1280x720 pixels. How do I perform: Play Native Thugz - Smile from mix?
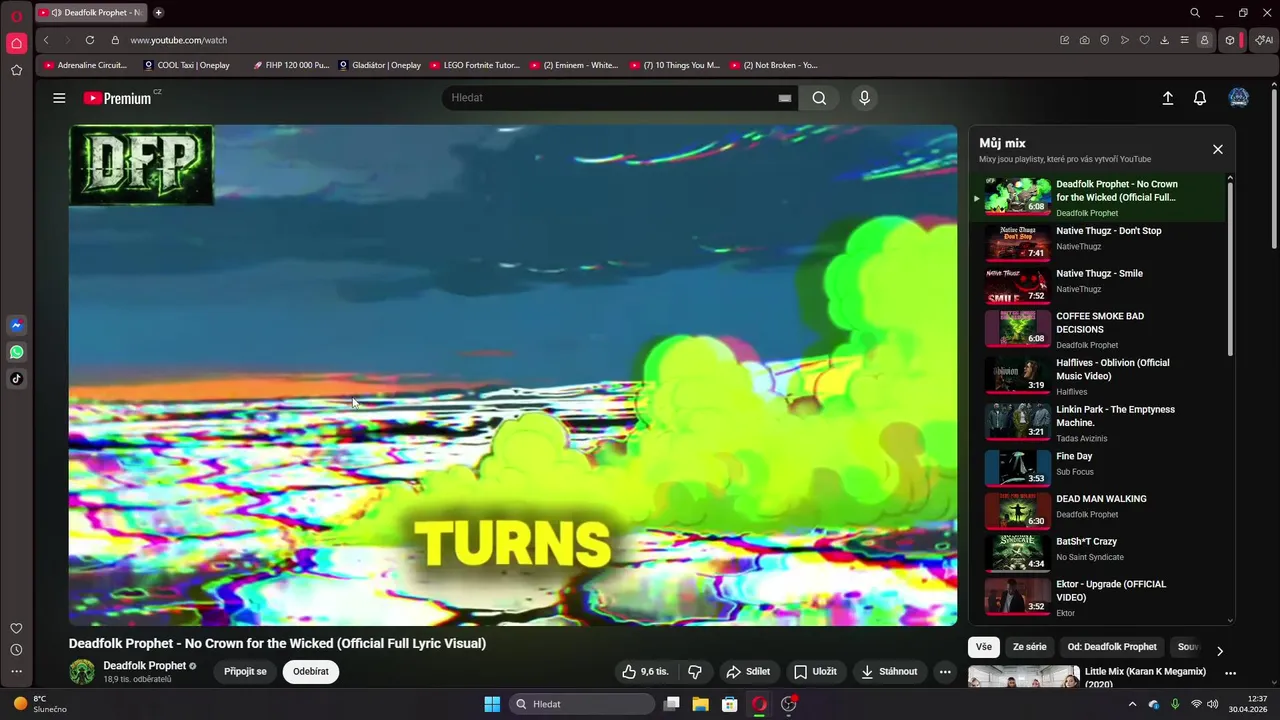[1097, 284]
